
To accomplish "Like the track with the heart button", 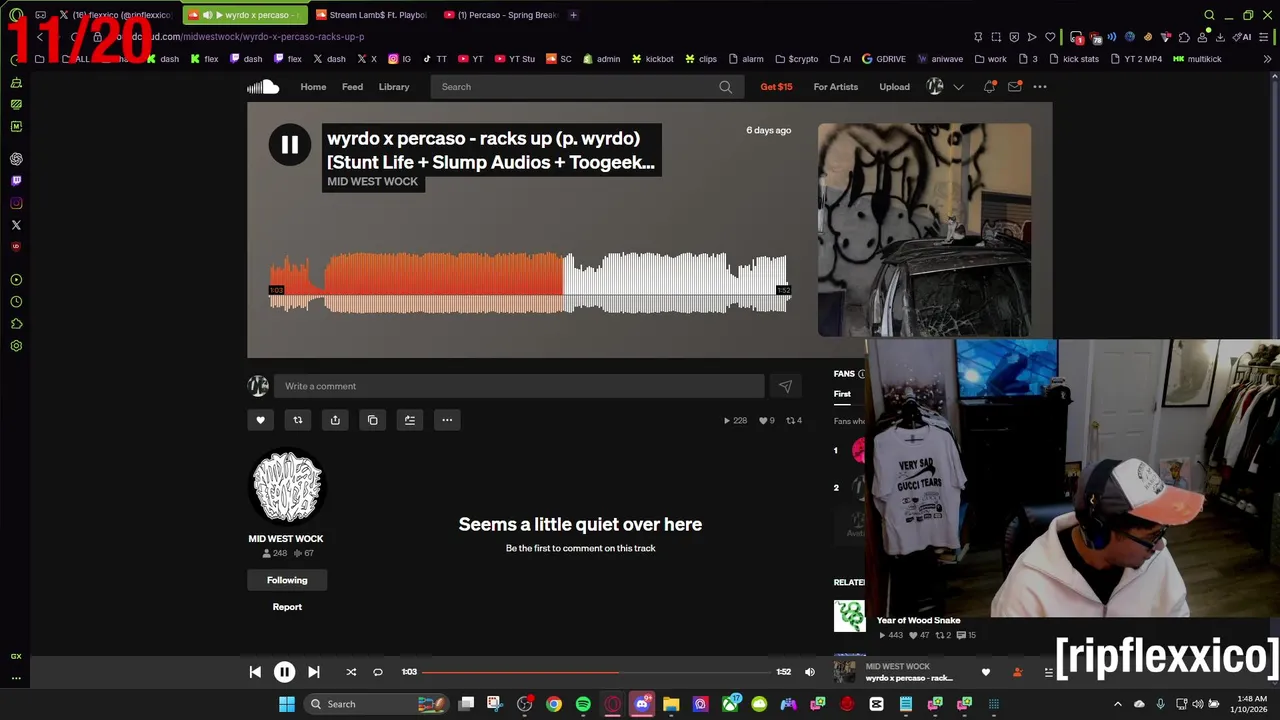I will click(260, 420).
